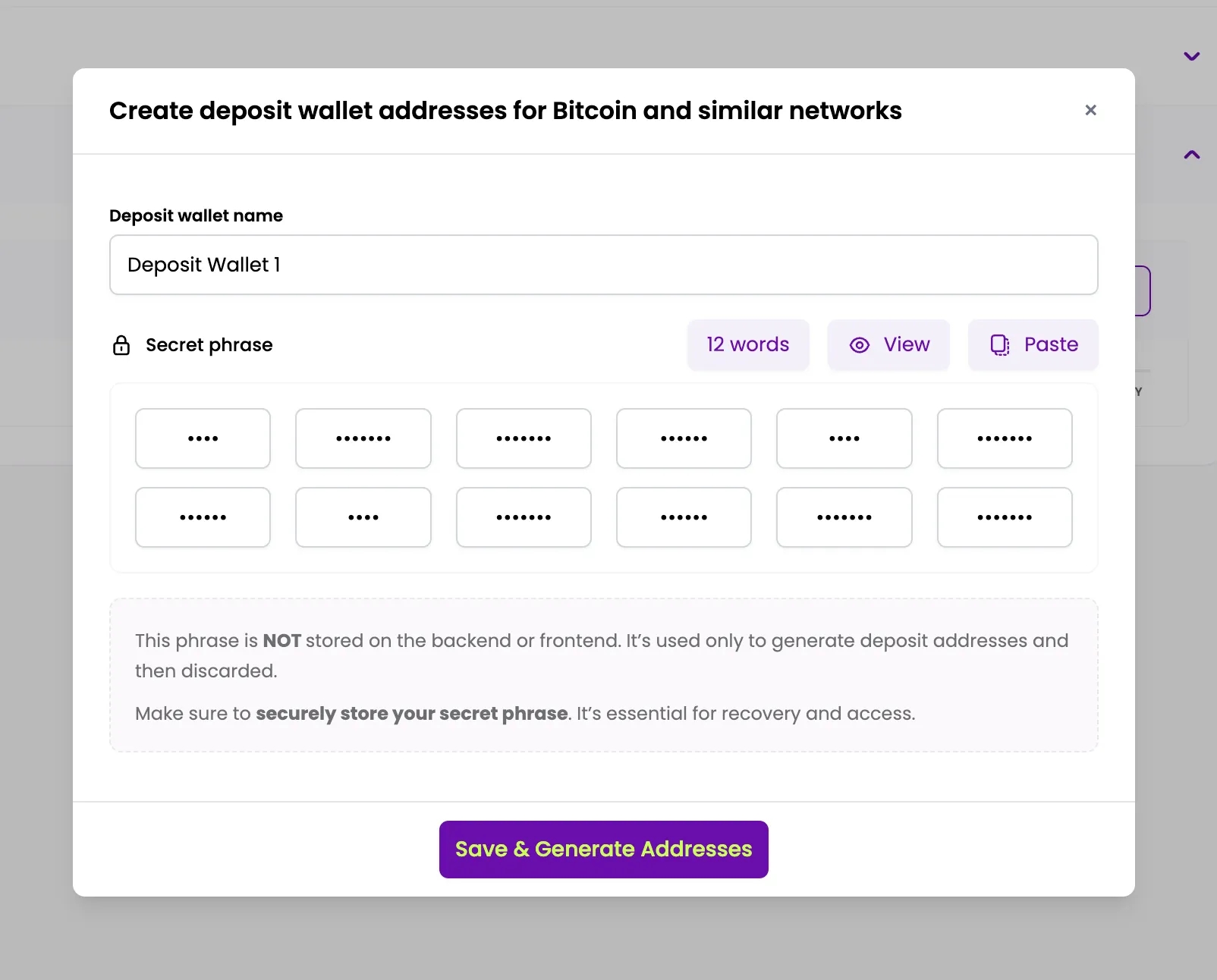Close the create deposit wallet dialog
This screenshot has width=1217, height=980.
pyautogui.click(x=1090, y=111)
